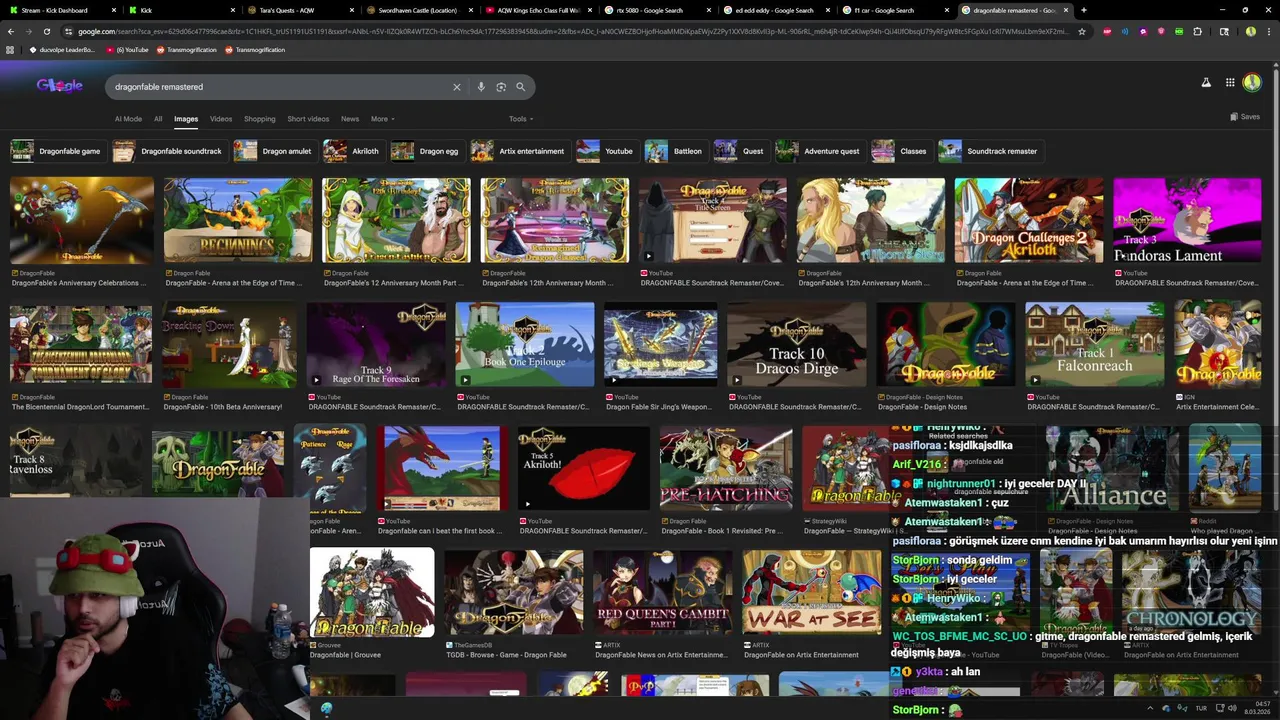Bookmark this page with the star icon

pos(1081,31)
